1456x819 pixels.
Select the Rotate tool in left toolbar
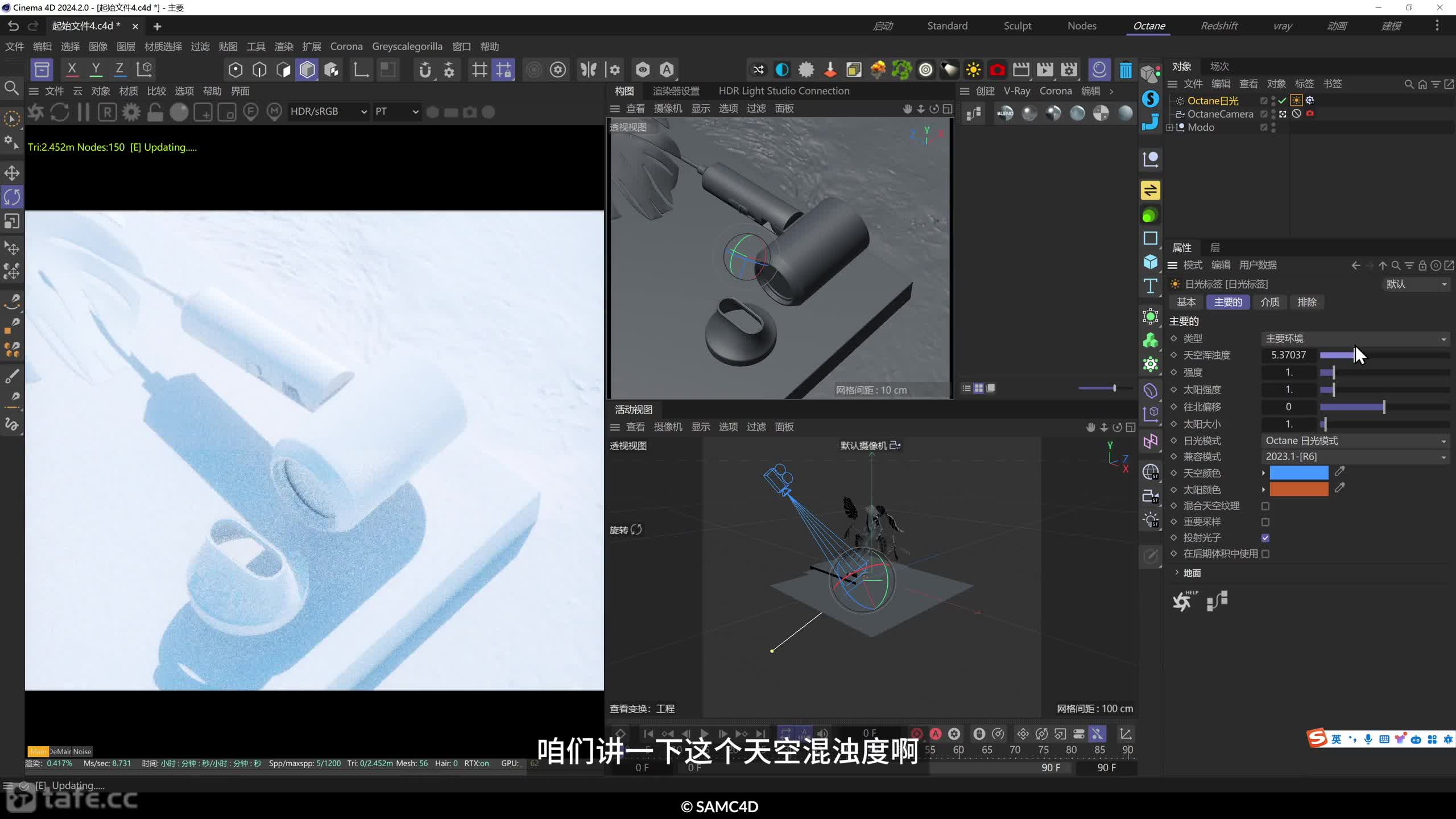point(12,197)
